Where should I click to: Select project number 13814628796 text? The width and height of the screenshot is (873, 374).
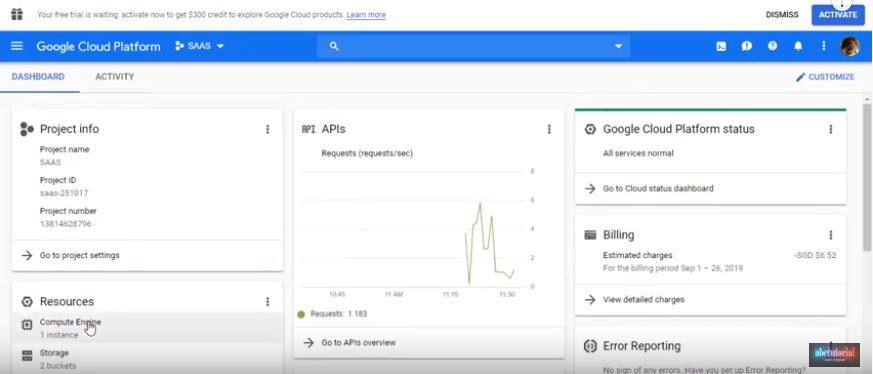[x=66, y=224]
